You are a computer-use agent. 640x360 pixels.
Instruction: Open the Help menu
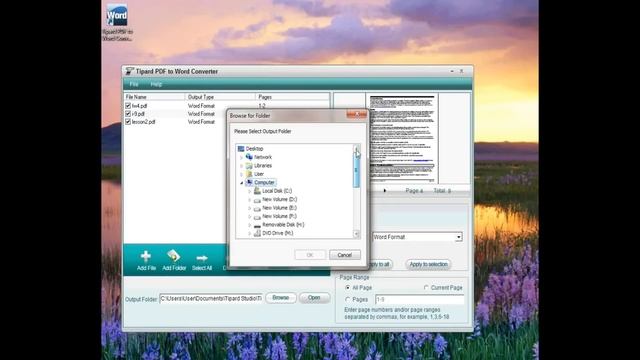(156, 84)
